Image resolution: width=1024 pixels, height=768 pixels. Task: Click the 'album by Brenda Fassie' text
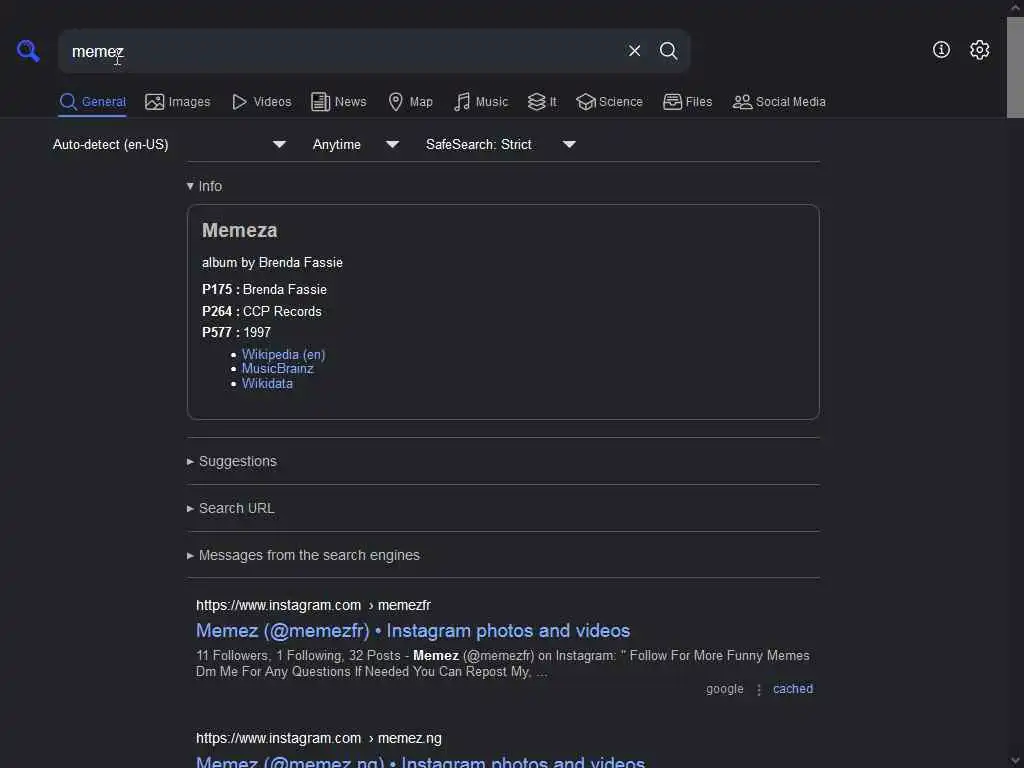(x=272, y=263)
